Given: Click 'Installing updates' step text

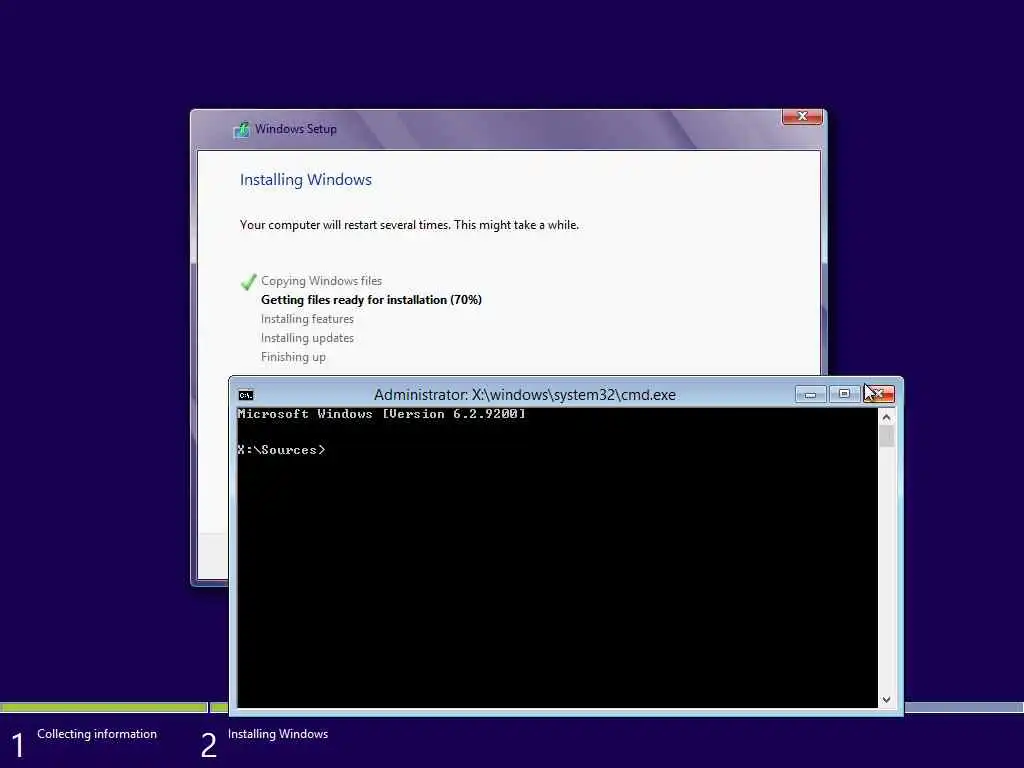Looking at the screenshot, I should (308, 338).
